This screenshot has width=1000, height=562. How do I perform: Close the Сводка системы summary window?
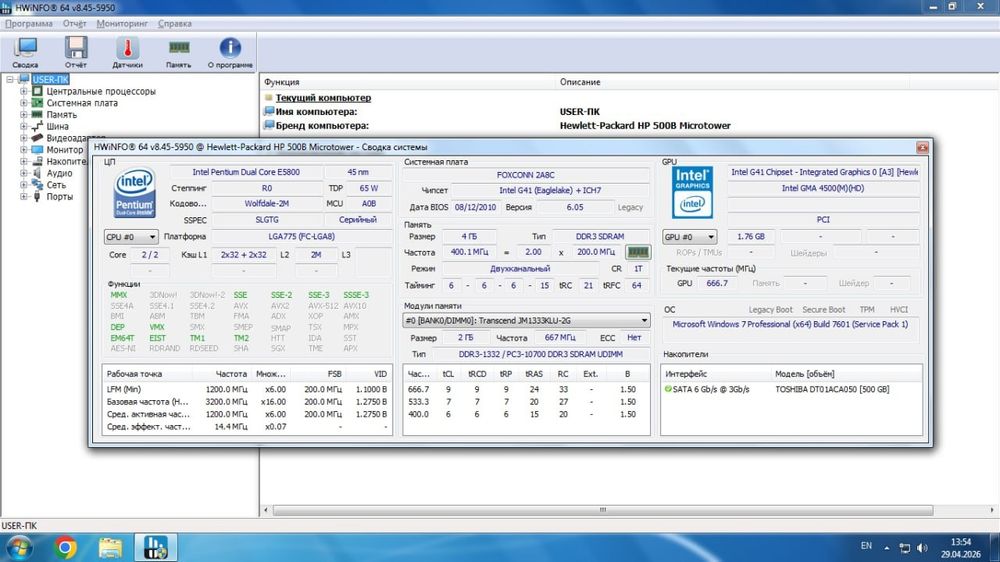tap(922, 147)
